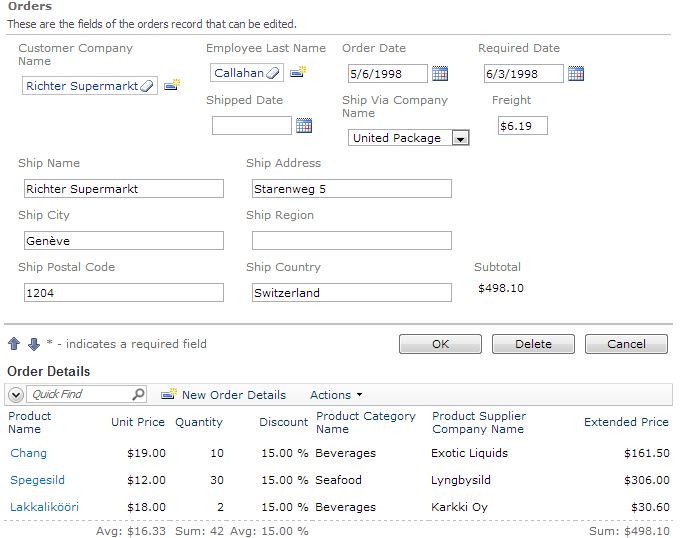Go to next record with down arrow
This screenshot has height=538, width=680.
coord(33,344)
